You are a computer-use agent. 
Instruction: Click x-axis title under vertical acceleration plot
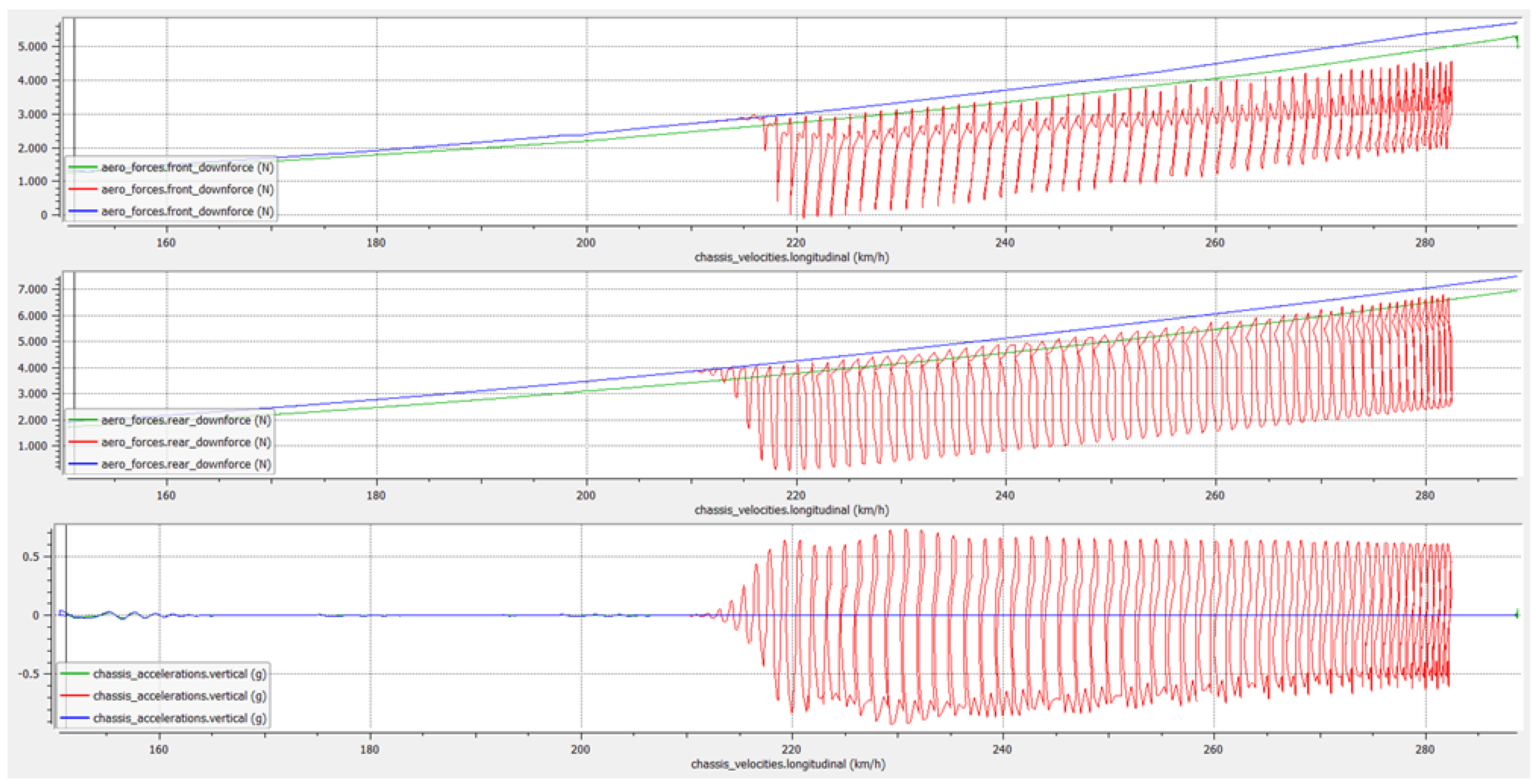(788, 764)
